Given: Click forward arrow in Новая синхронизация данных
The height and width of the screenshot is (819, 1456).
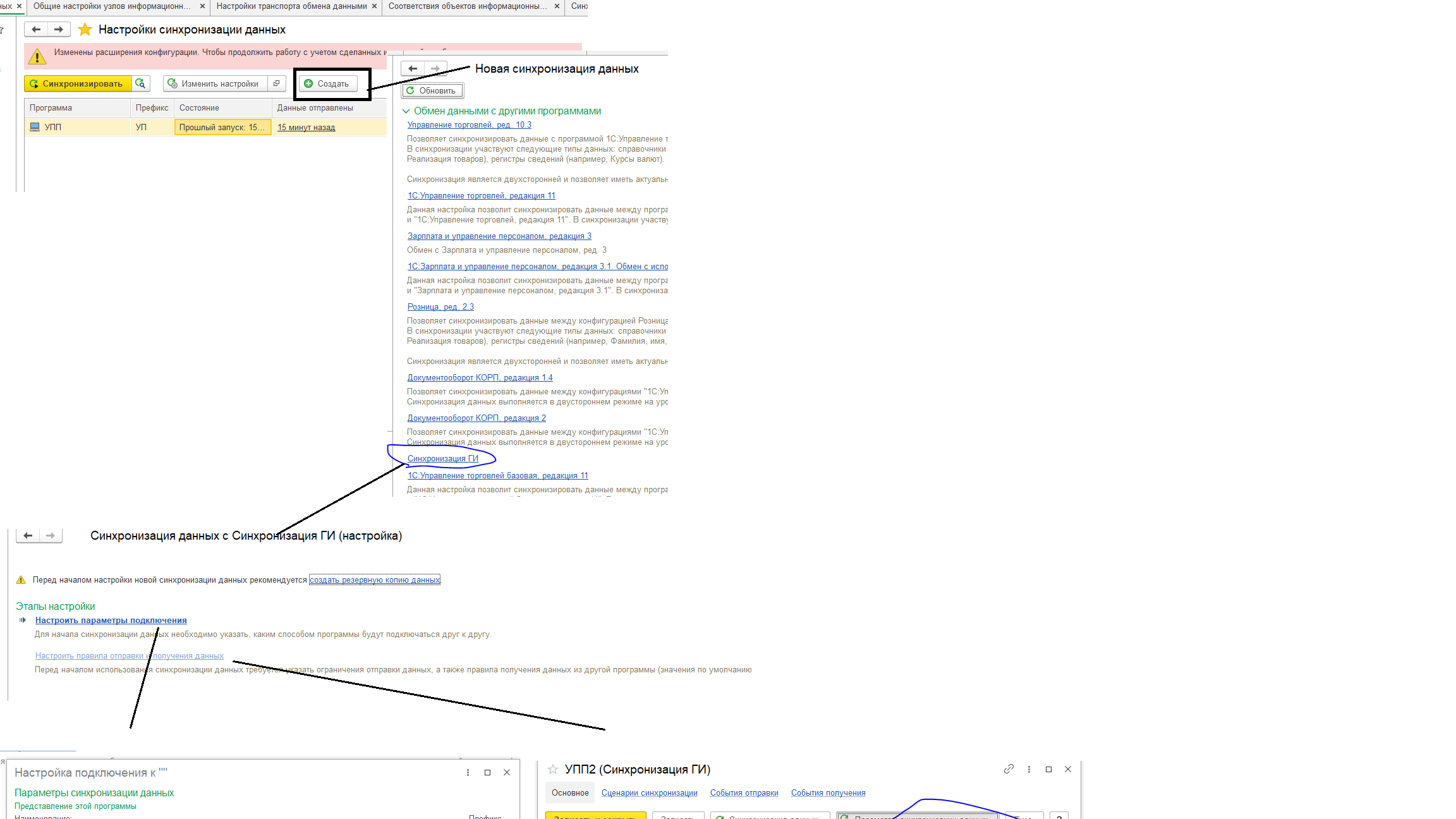Looking at the screenshot, I should click(x=435, y=68).
